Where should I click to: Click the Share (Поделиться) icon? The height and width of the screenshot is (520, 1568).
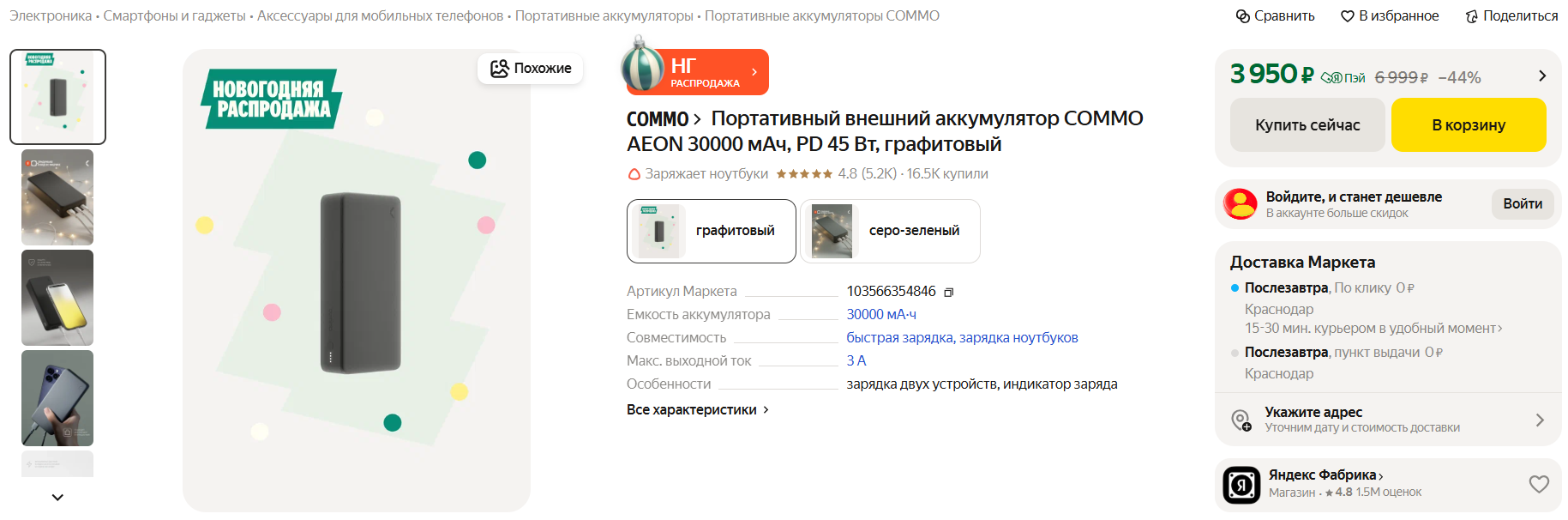1472,16
